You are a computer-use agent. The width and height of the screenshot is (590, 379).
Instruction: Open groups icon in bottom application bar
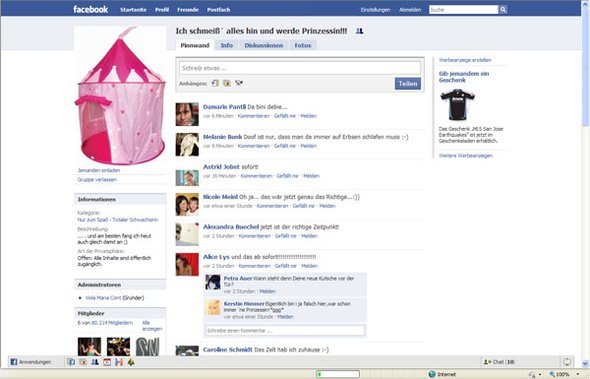point(95,362)
